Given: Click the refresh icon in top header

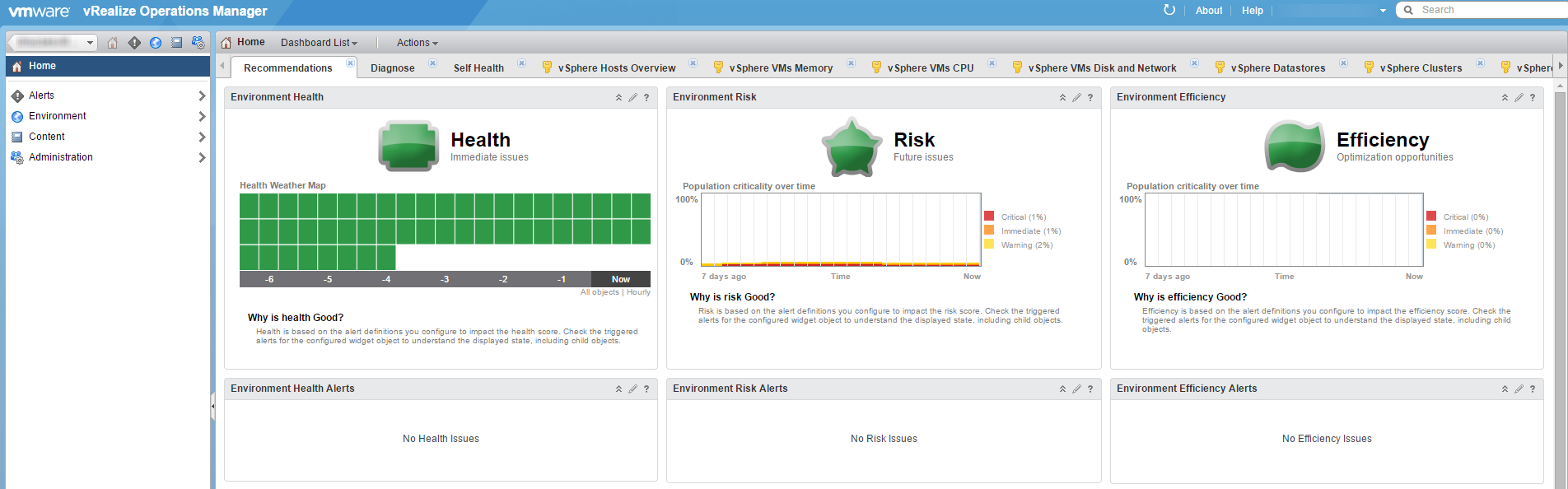Looking at the screenshot, I should click(1169, 10).
